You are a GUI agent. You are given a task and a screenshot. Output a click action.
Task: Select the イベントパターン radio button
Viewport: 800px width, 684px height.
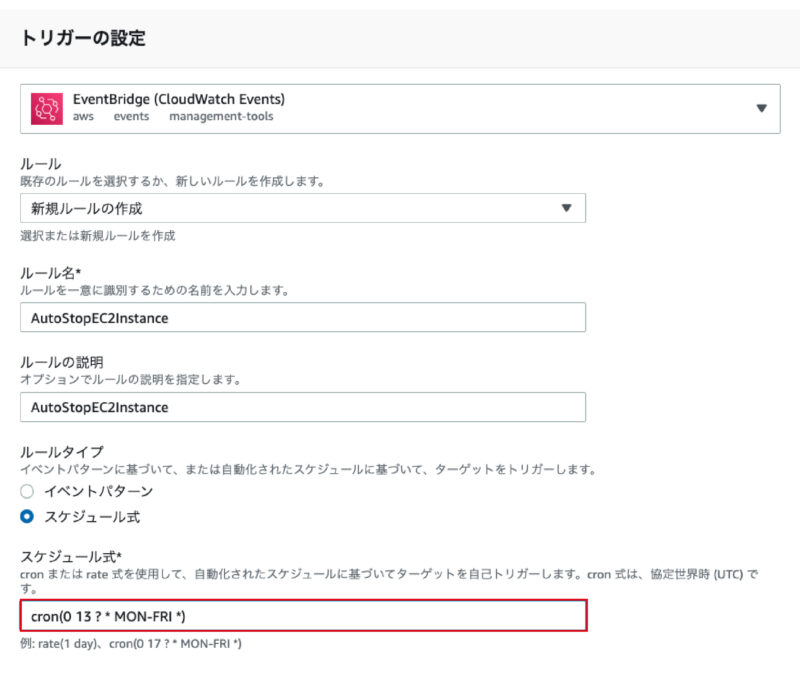point(27,491)
